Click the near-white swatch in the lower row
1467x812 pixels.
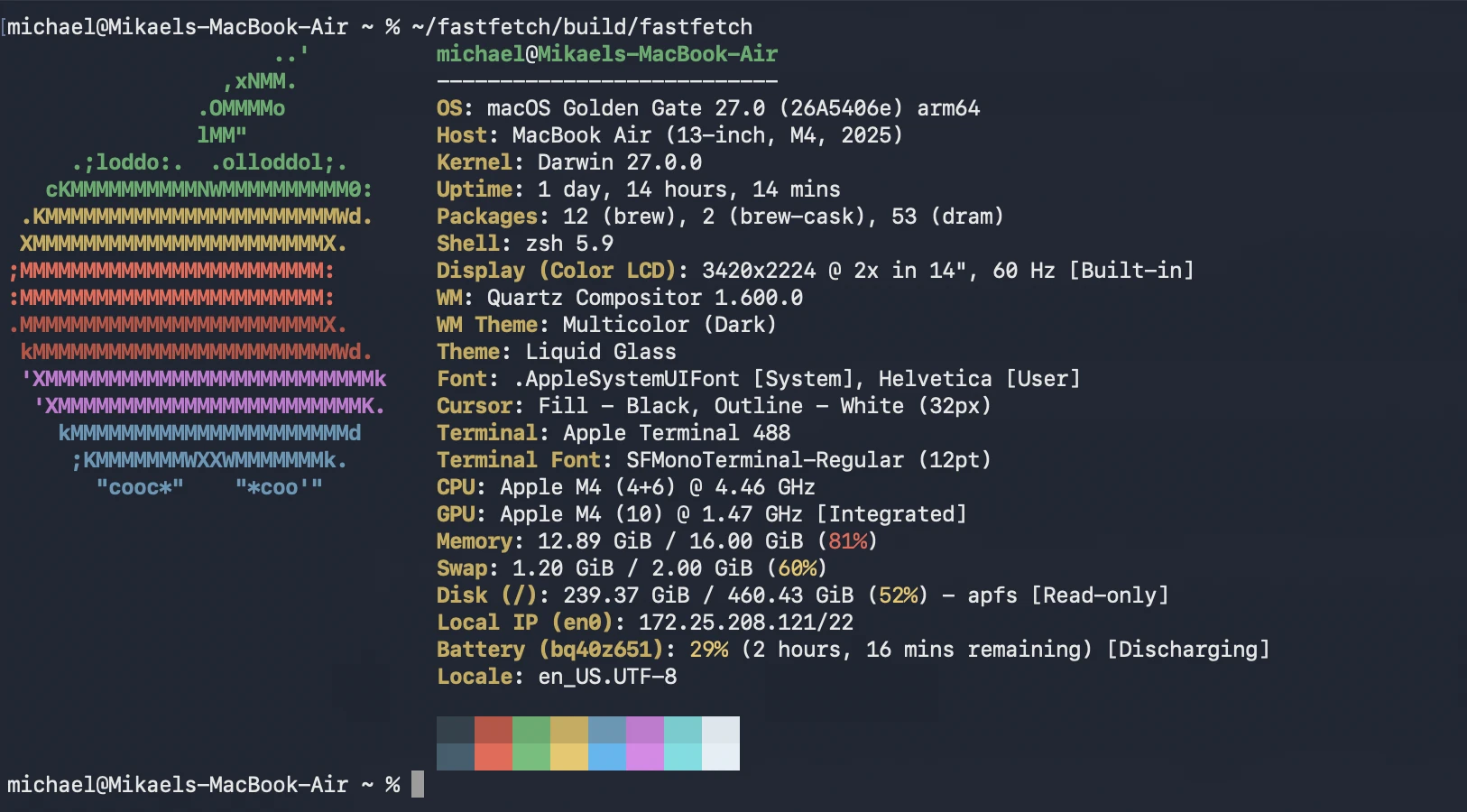(721, 757)
